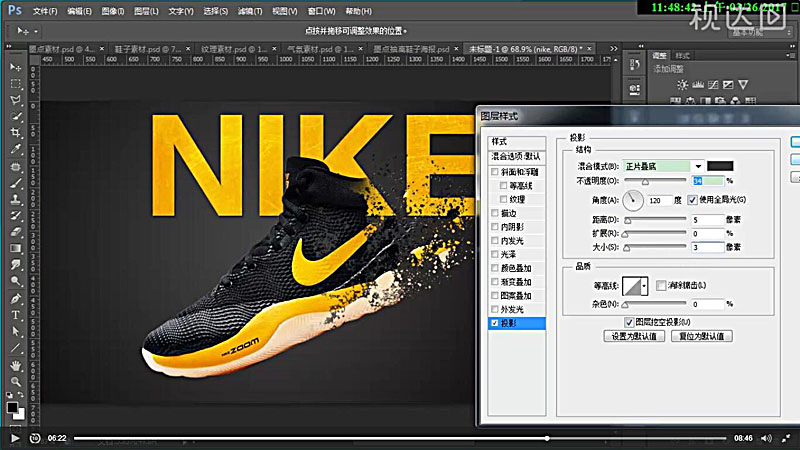
Task: Enable the 内阴影 style checkbox
Action: [x=495, y=227]
